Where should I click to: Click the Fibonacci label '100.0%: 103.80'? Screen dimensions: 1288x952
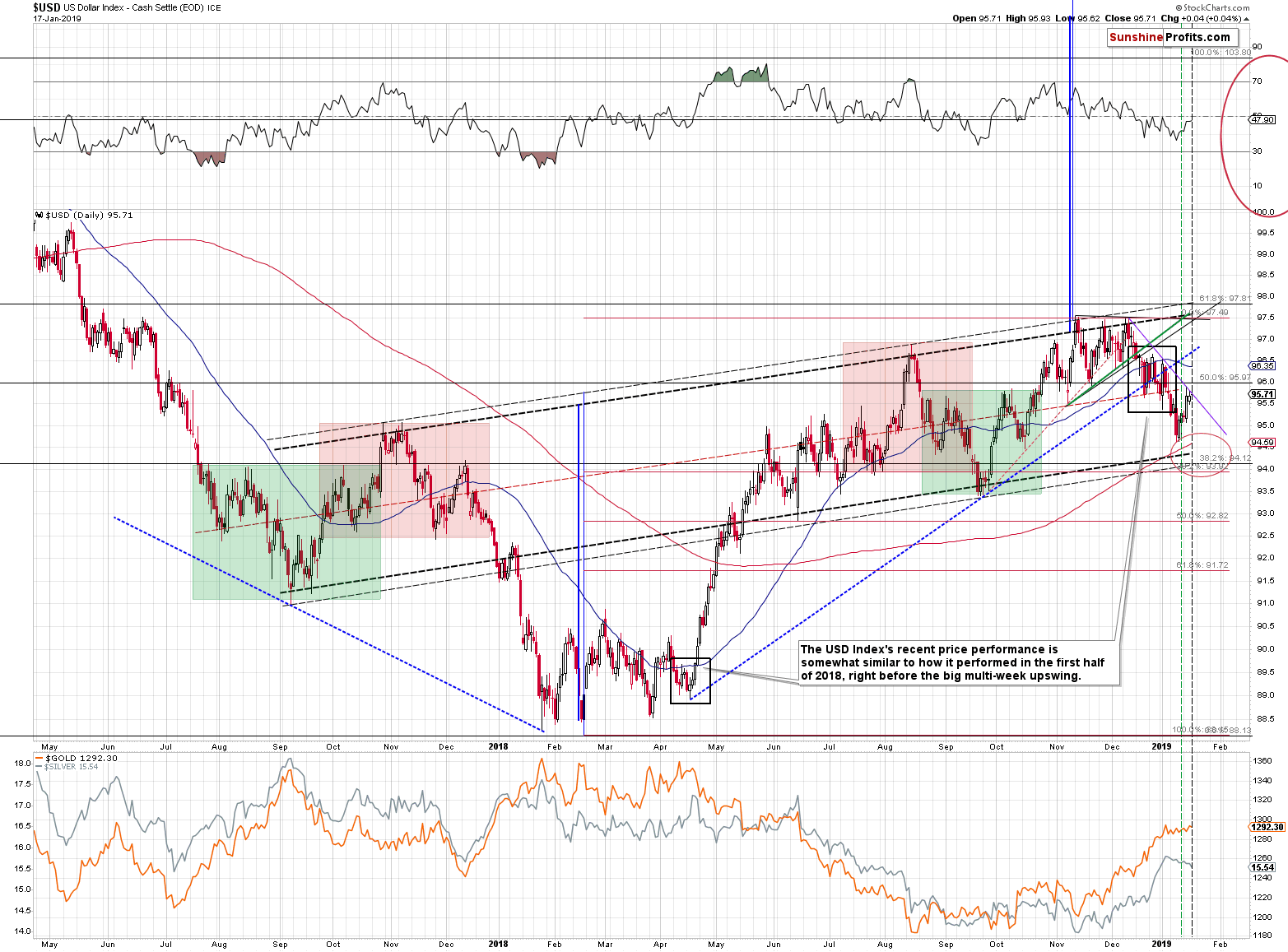click(x=1221, y=53)
